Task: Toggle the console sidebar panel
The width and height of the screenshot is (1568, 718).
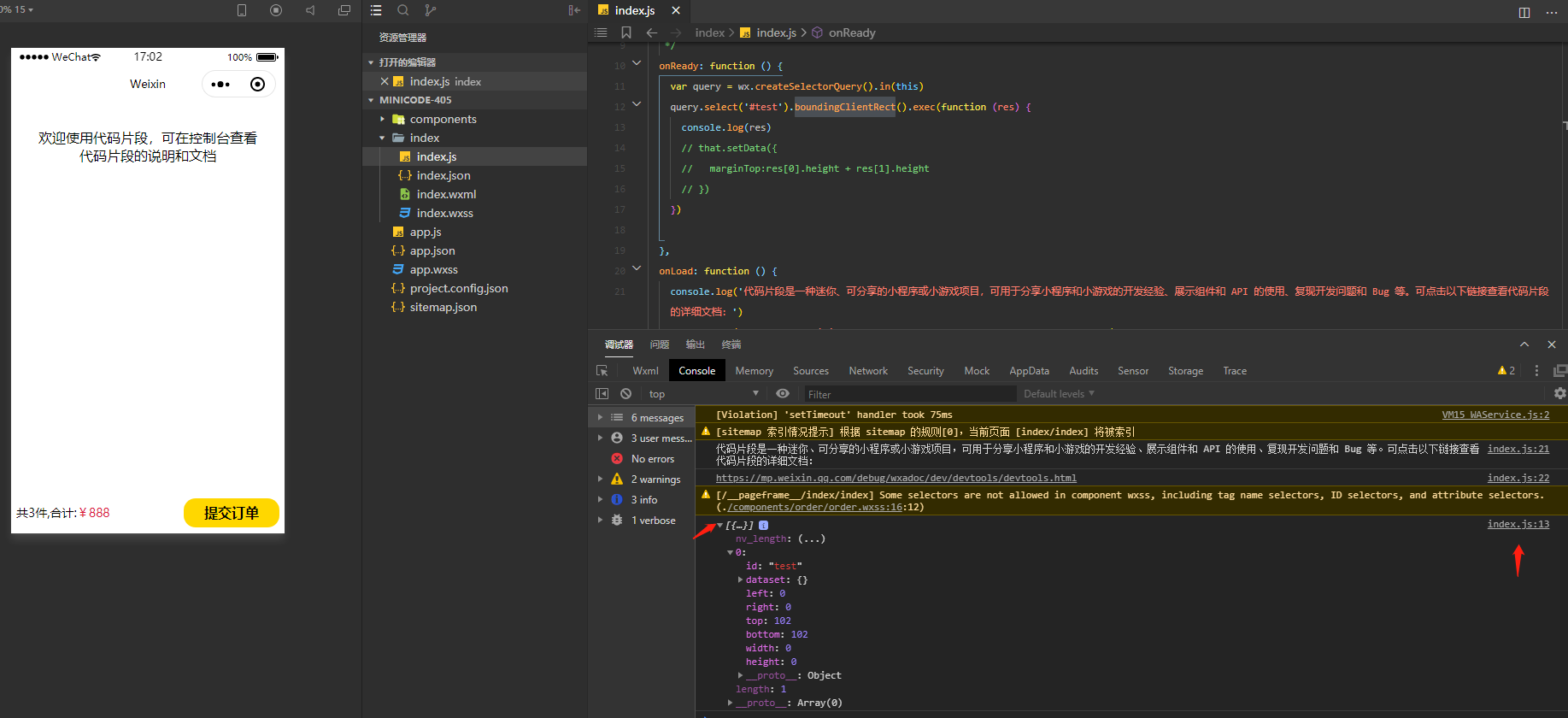Action: 602,394
